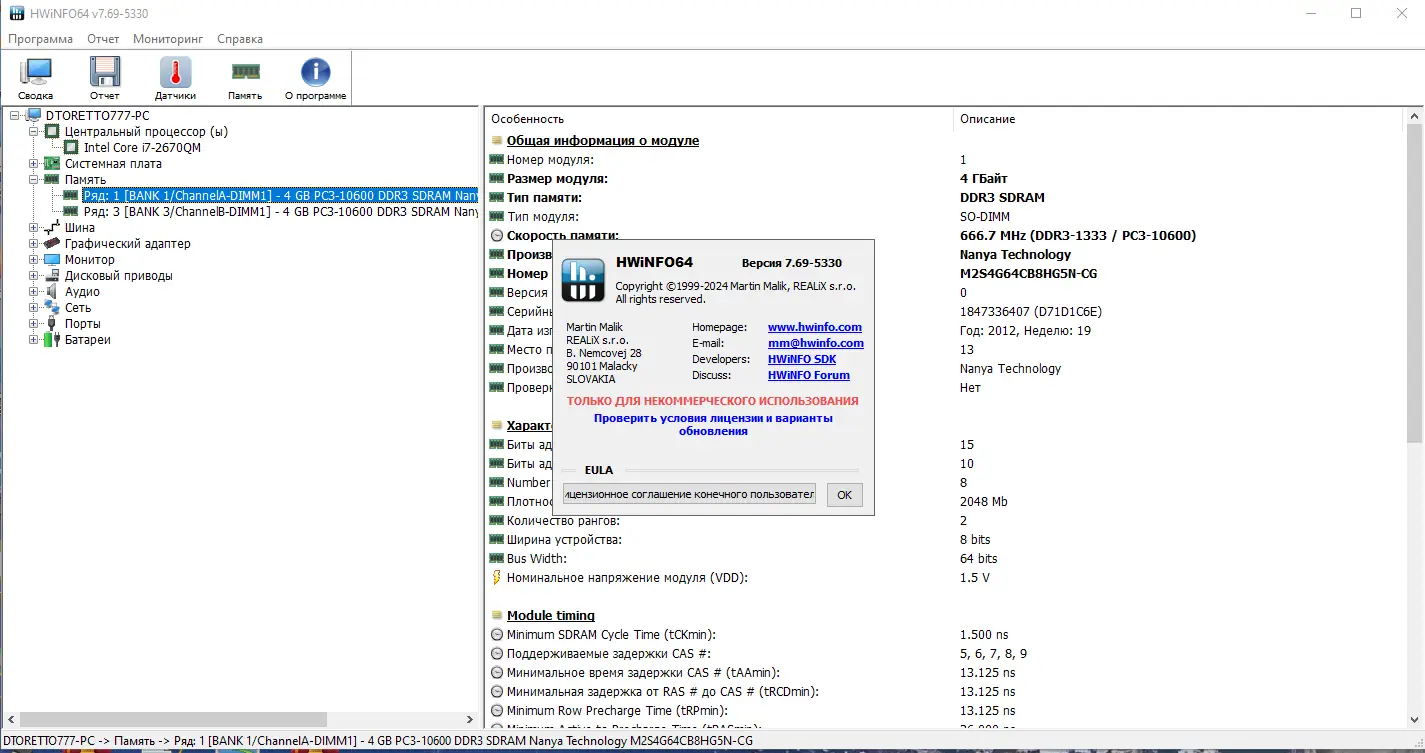This screenshot has height=753, width=1425.
Task: Click the HWiNFO64 logo in About dialog
Action: coord(583,279)
